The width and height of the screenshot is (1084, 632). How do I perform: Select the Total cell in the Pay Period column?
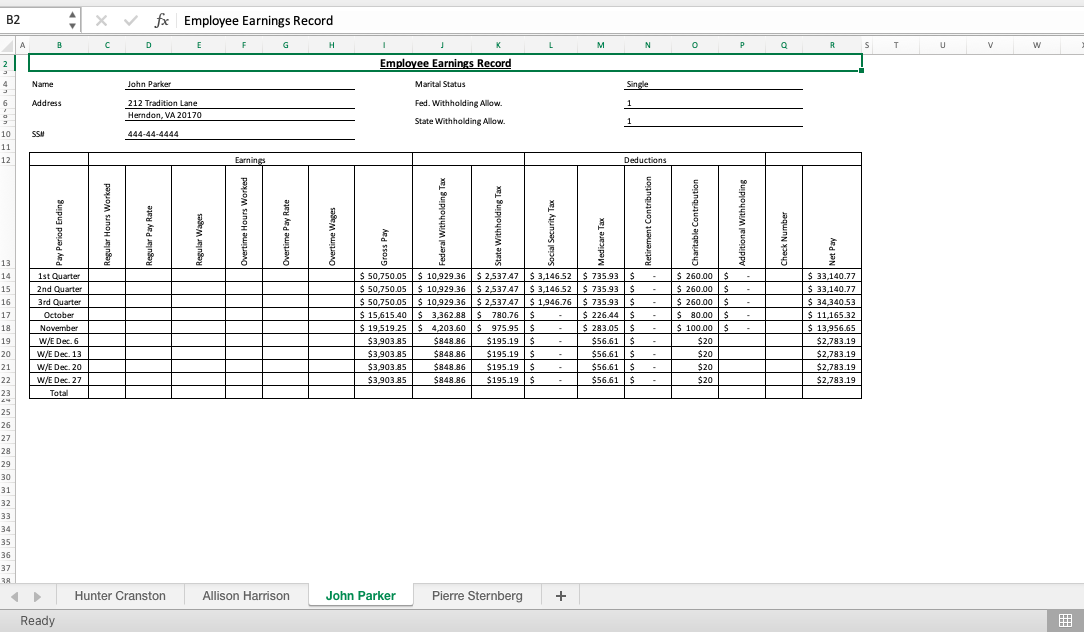point(59,393)
